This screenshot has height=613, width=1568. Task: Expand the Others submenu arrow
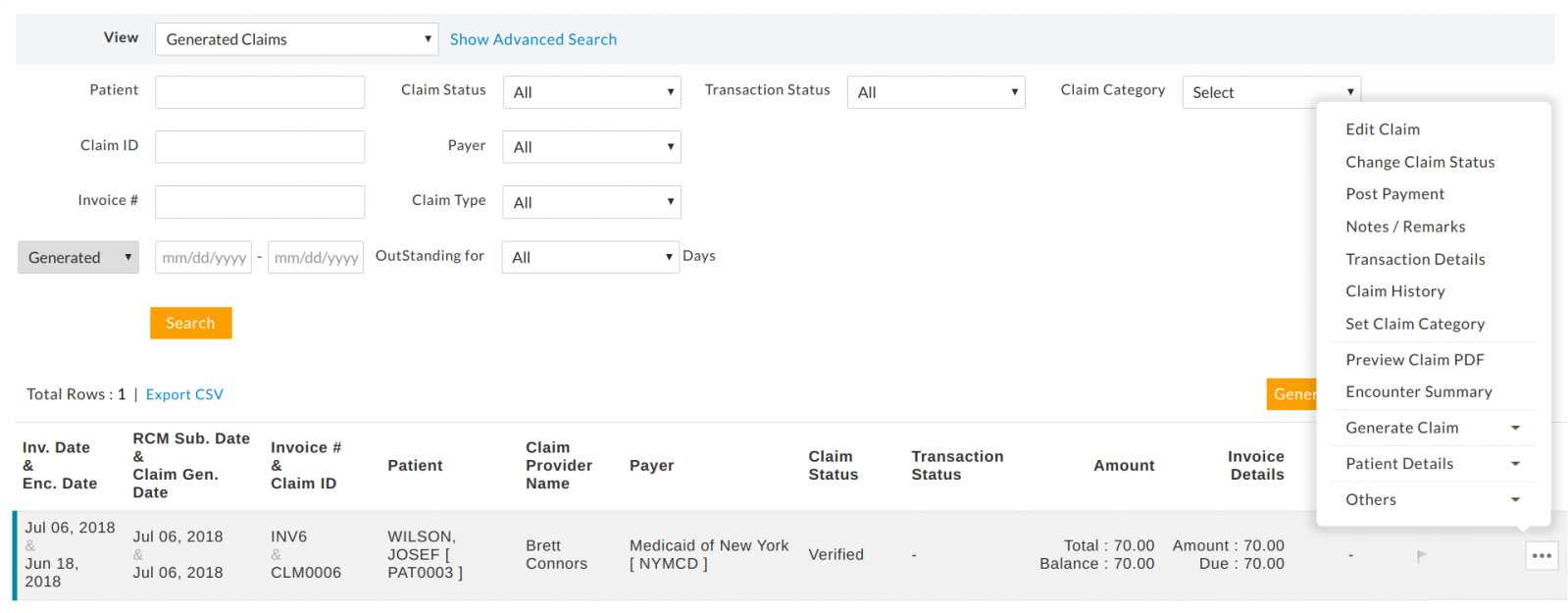pos(1515,500)
